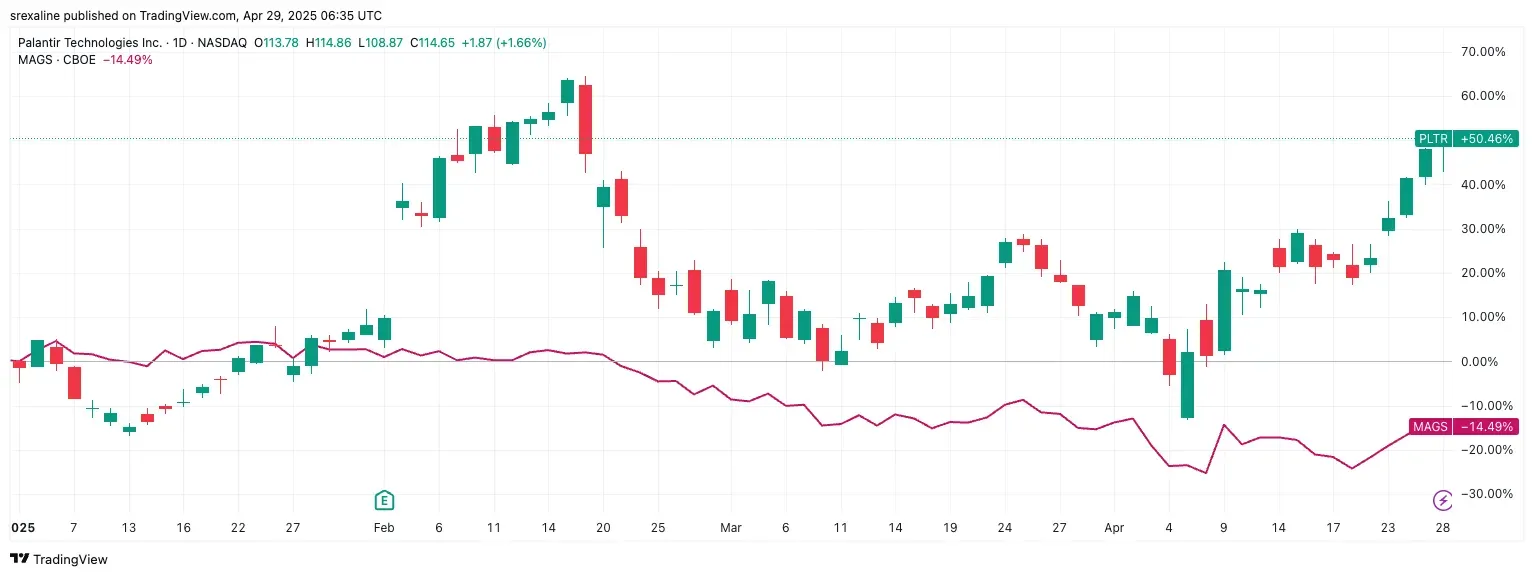Click the 20.00% axis label
This screenshot has height=576, width=1534.
[x=1484, y=273]
